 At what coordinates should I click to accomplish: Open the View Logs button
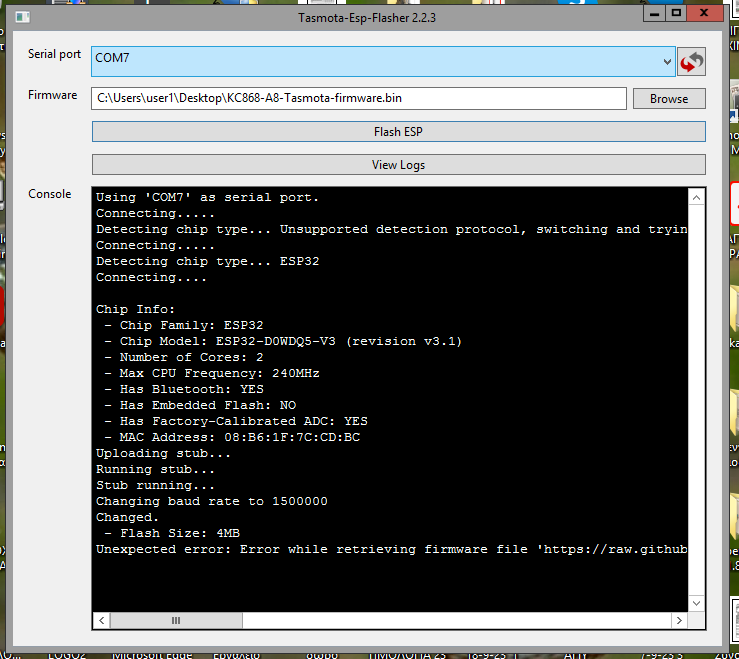point(398,165)
